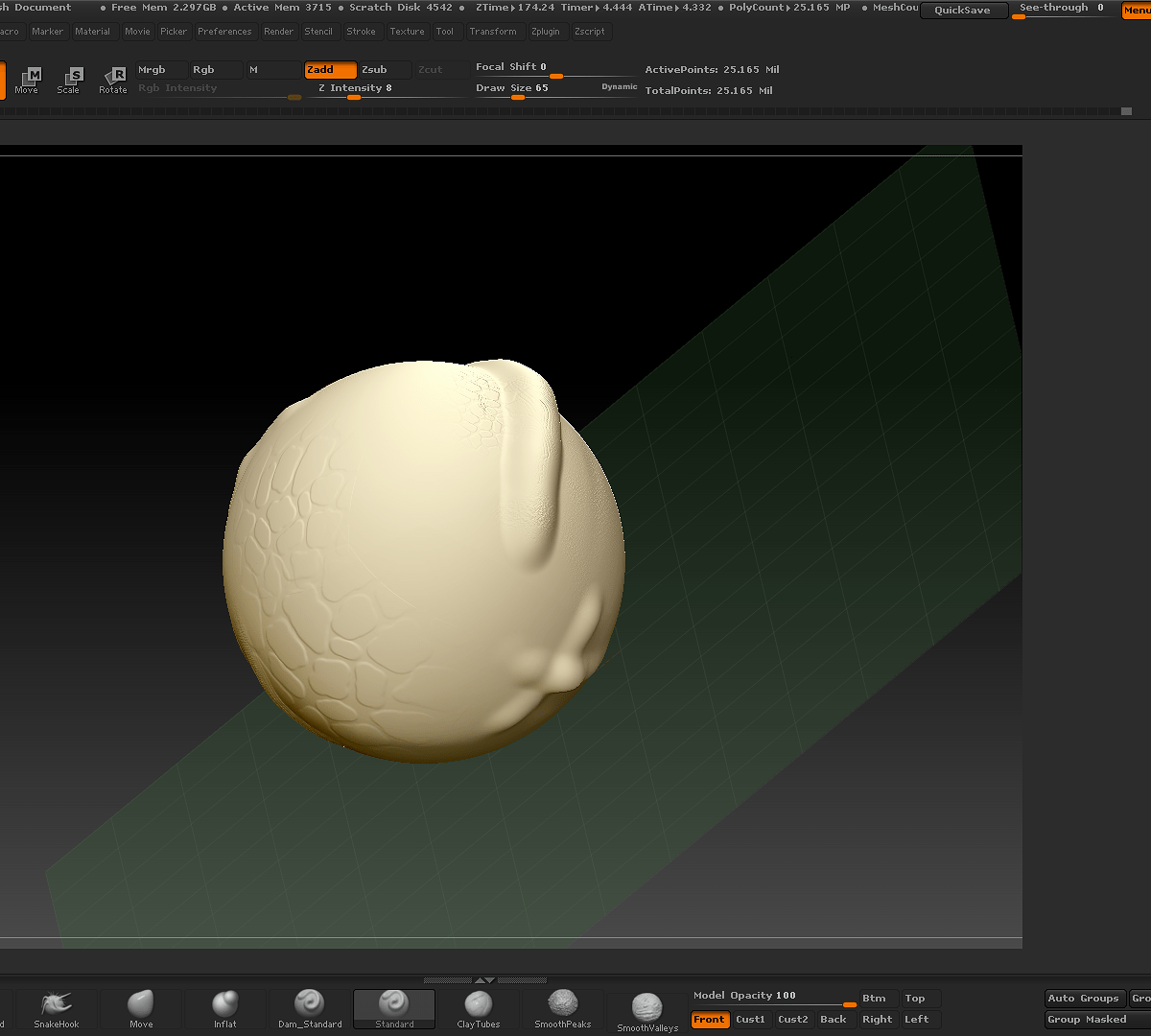The width and height of the screenshot is (1151, 1036).
Task: Activate the Rotate transform mode
Action: [113, 81]
